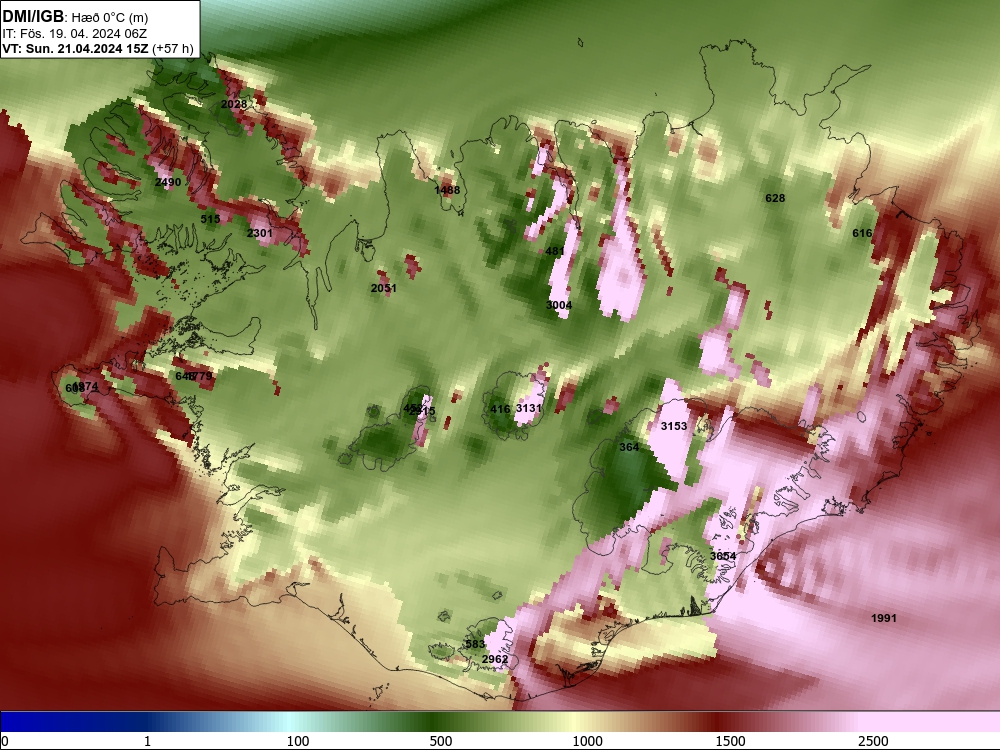1000x750 pixels.
Task: Click the map value 2051
Action: tap(384, 288)
